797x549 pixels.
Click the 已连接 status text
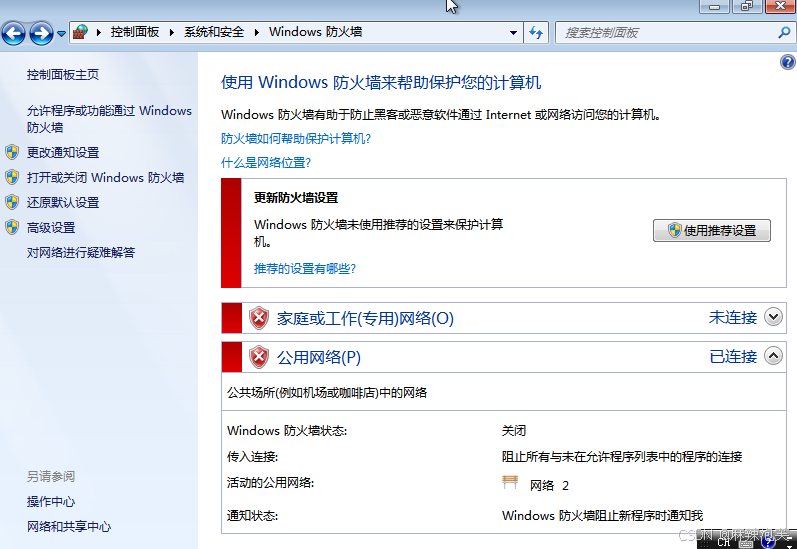pyautogui.click(x=733, y=356)
